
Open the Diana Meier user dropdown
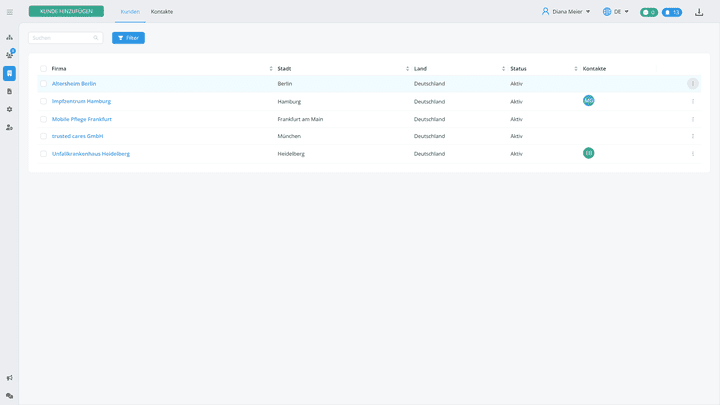(x=566, y=12)
